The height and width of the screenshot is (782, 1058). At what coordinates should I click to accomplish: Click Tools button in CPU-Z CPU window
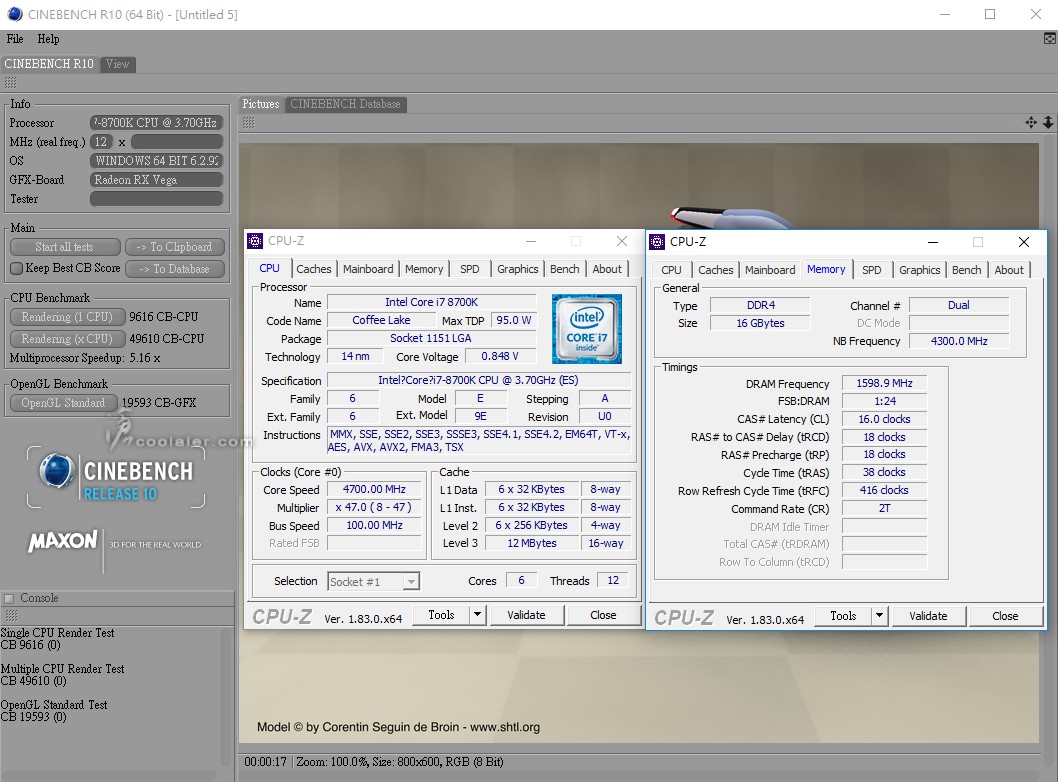[441, 615]
